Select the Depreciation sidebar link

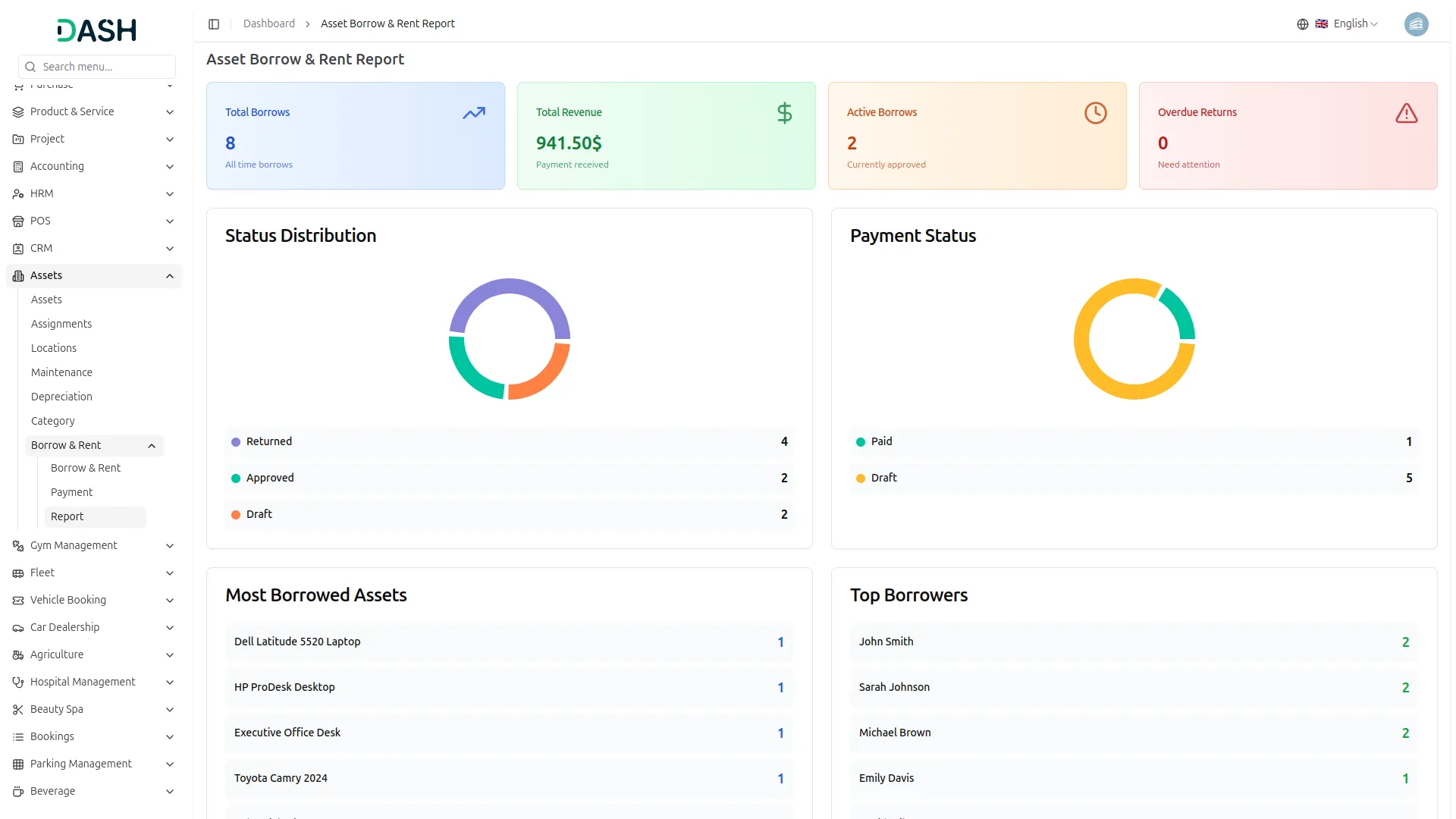coord(61,397)
